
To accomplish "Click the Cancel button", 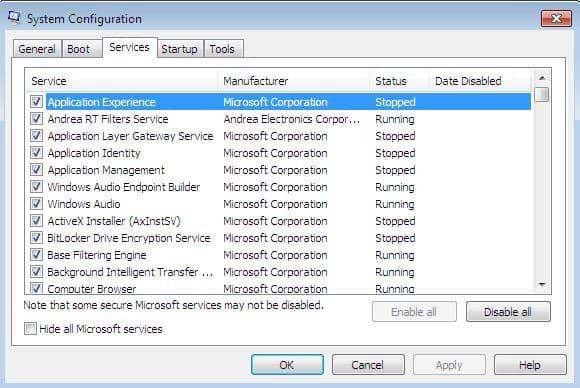I will tap(368, 365).
